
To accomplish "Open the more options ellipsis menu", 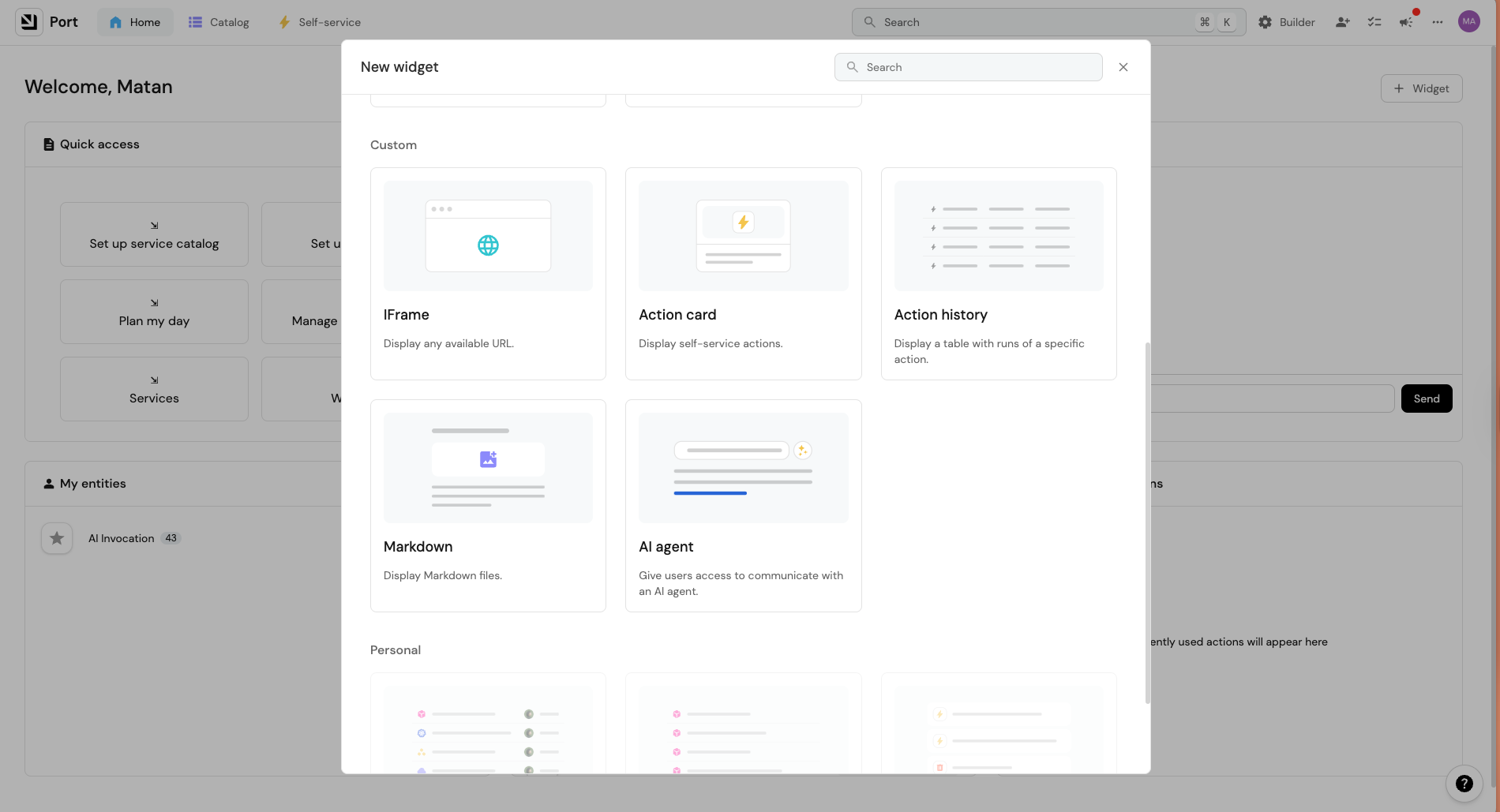I will tap(1438, 22).
